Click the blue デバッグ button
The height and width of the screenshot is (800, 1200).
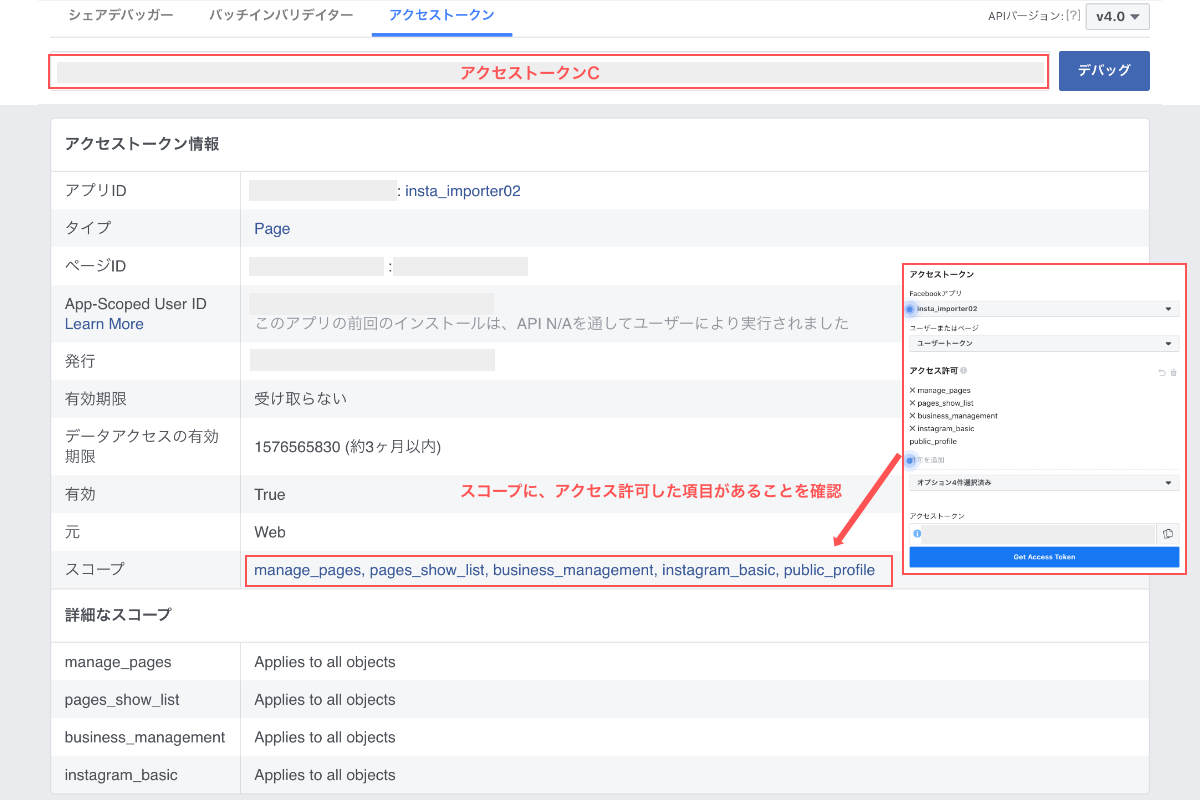click(1104, 71)
